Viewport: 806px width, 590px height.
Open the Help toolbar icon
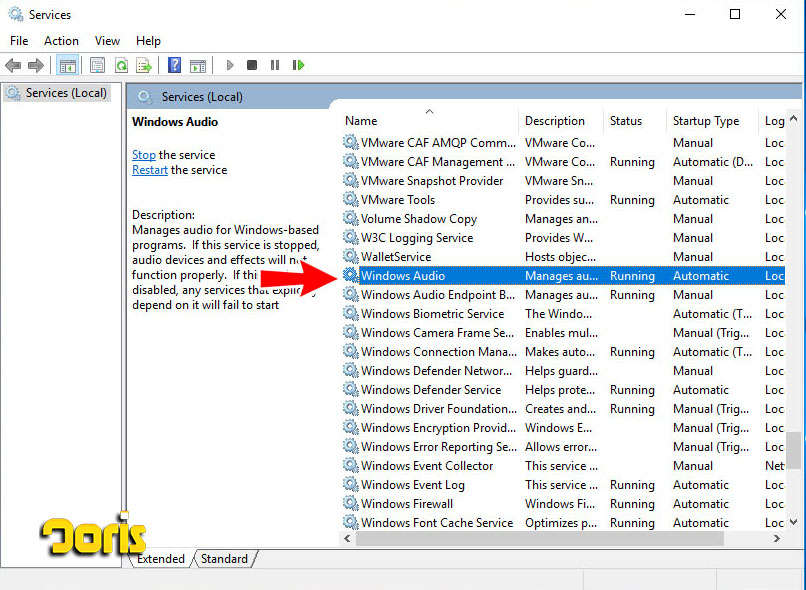(x=174, y=65)
